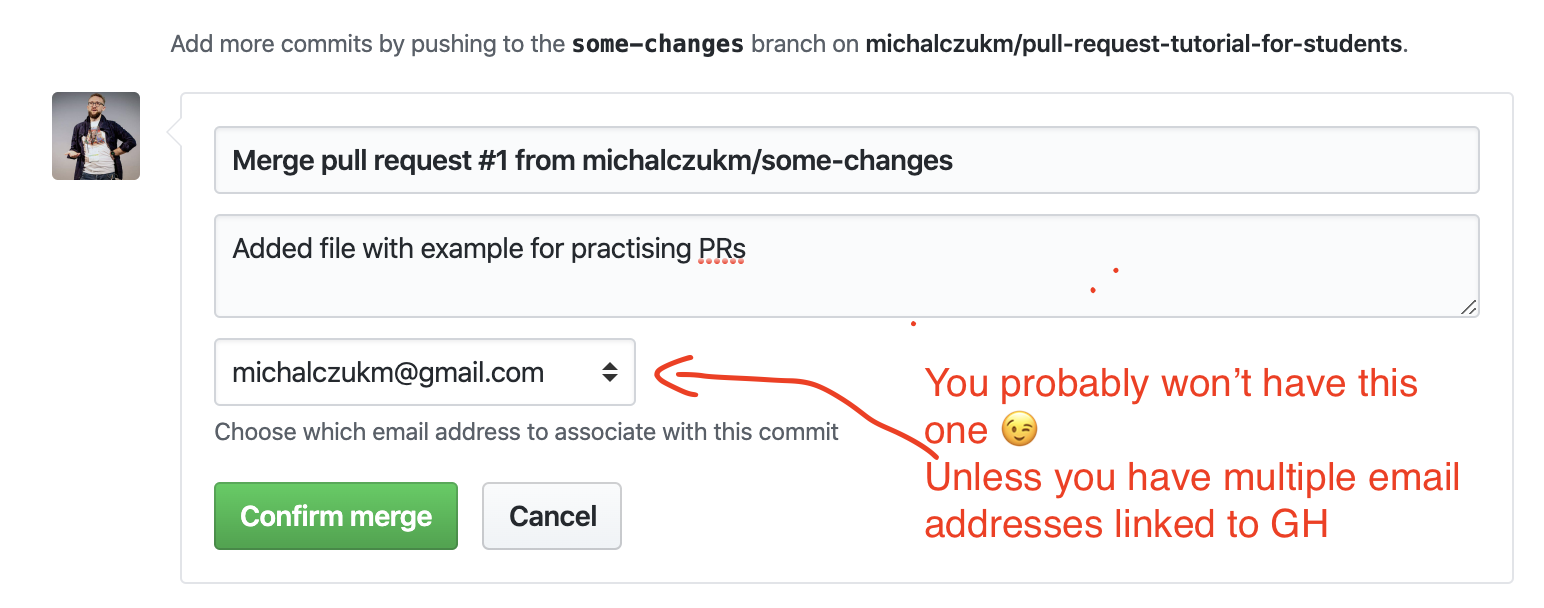Open the michalczukm@gmail.com email dropdown
1544x608 pixels.
click(425, 372)
